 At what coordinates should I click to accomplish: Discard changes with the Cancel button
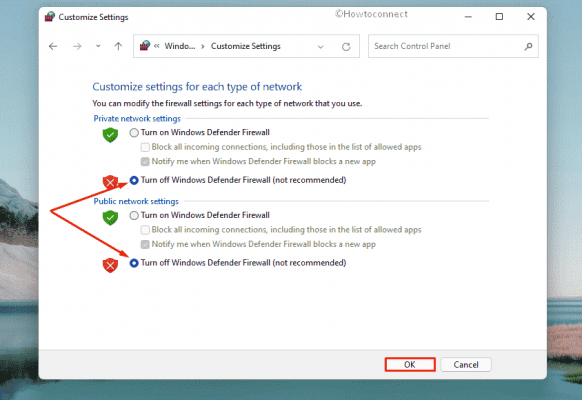coord(466,364)
